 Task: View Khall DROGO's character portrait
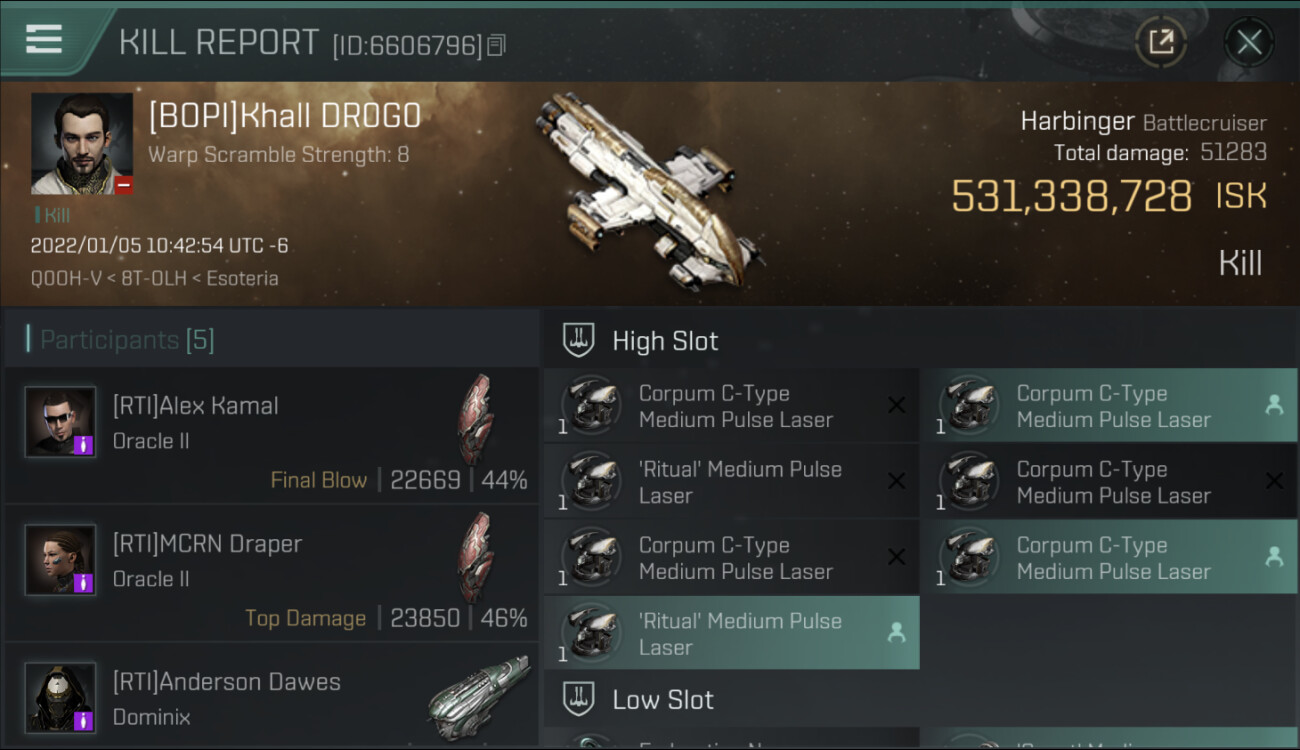pyautogui.click(x=81, y=144)
